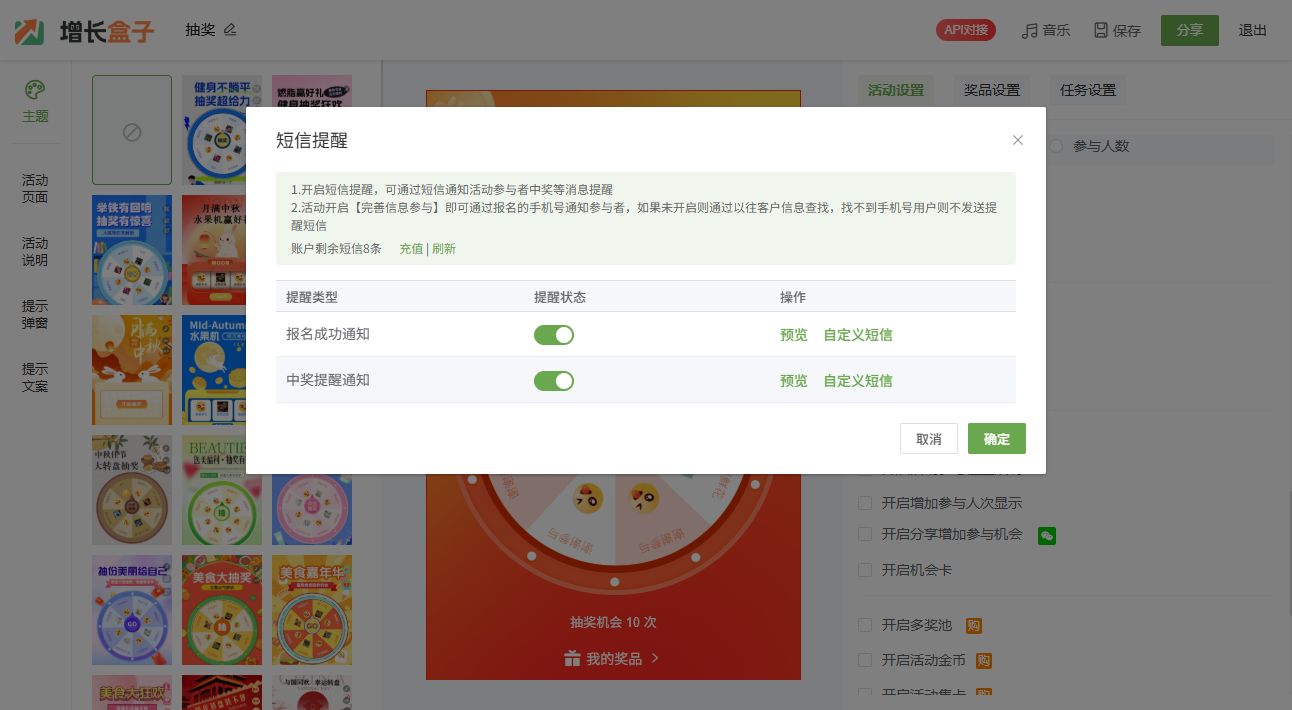Viewport: 1292px width, 710px height.
Task: Check the 开启分享增加参与机会 checkbox
Action: (865, 535)
